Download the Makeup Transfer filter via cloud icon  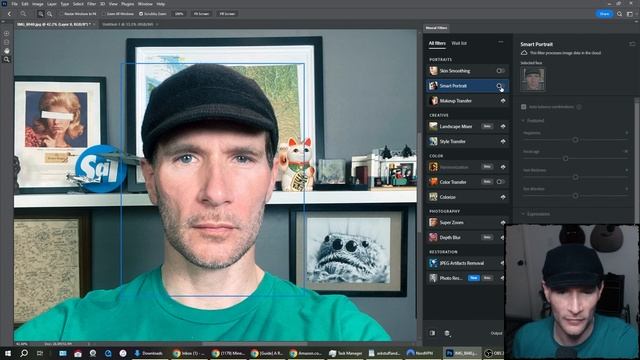point(503,101)
